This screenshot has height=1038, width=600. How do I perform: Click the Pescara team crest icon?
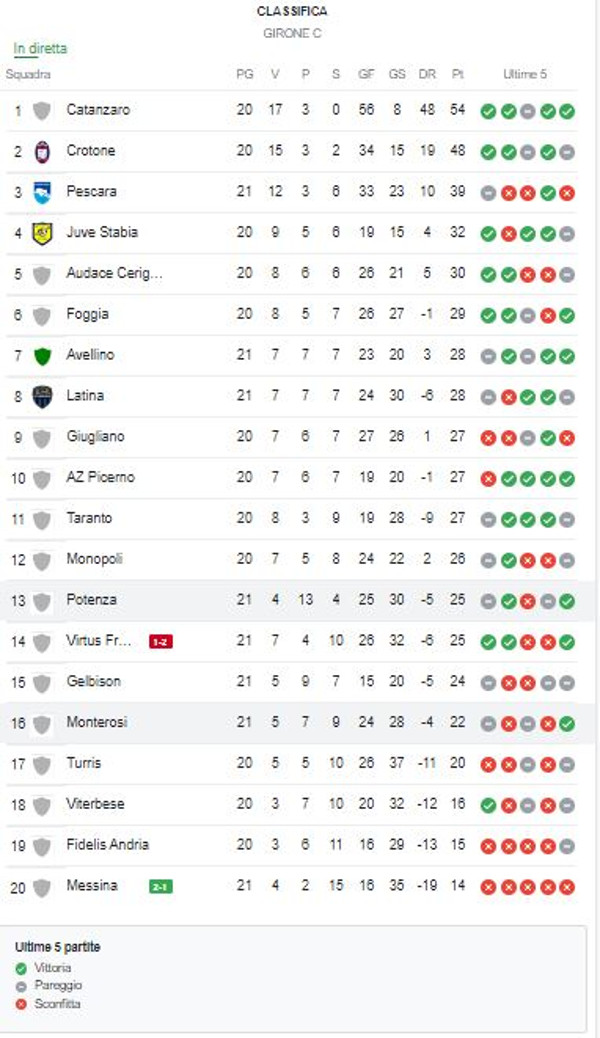[x=41, y=192]
